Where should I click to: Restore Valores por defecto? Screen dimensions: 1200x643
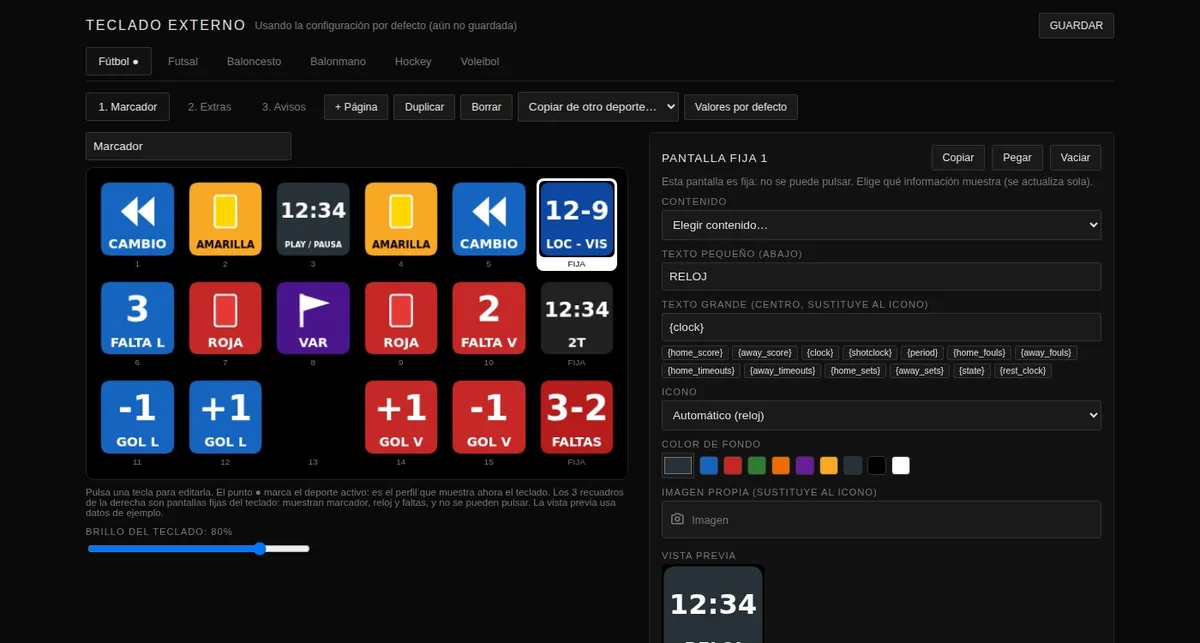tap(741, 107)
